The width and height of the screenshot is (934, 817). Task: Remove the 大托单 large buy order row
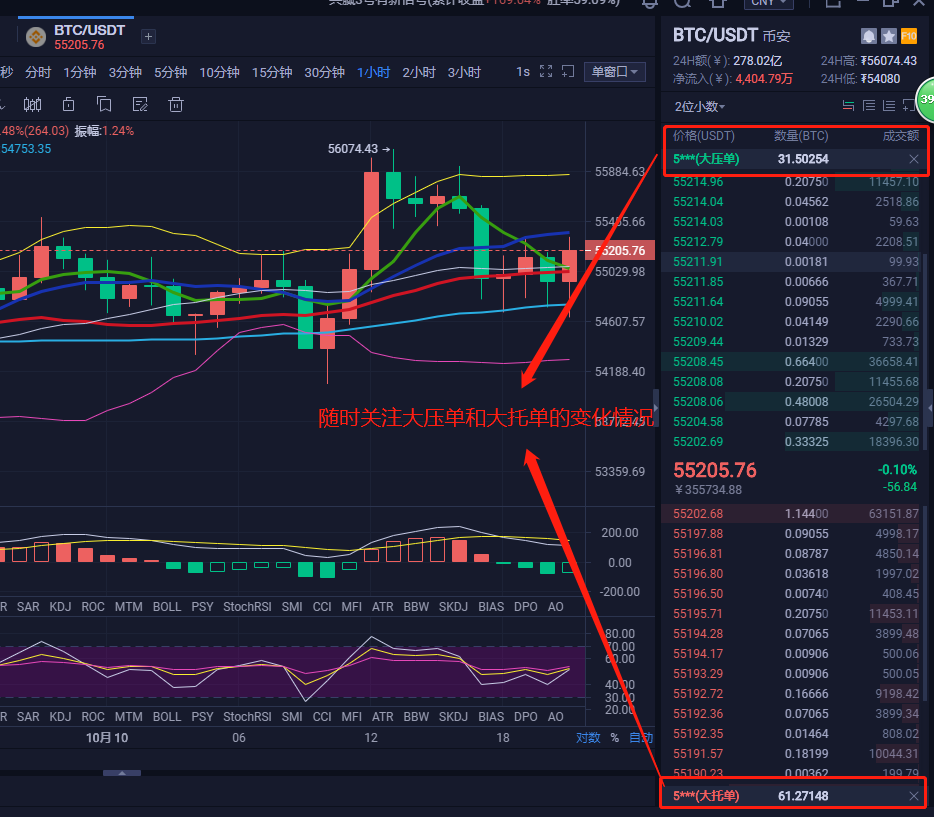click(x=914, y=796)
